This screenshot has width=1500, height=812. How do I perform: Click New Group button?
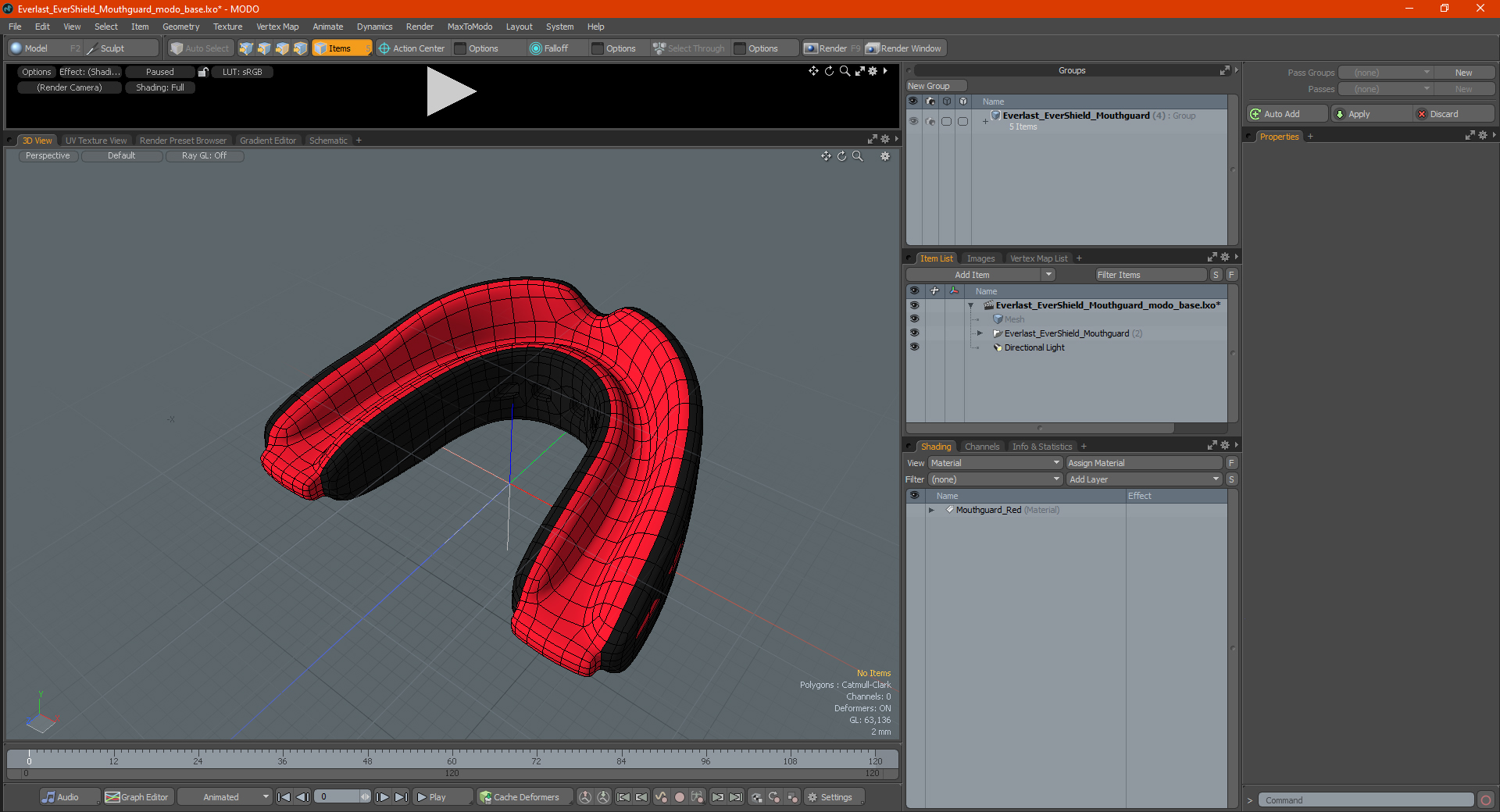pyautogui.click(x=936, y=86)
